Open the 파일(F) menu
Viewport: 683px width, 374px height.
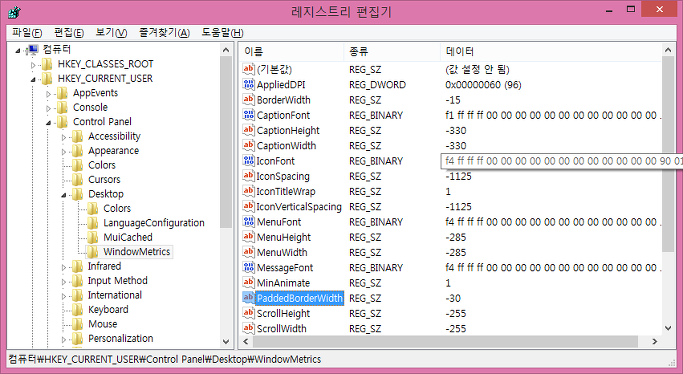[x=27, y=32]
